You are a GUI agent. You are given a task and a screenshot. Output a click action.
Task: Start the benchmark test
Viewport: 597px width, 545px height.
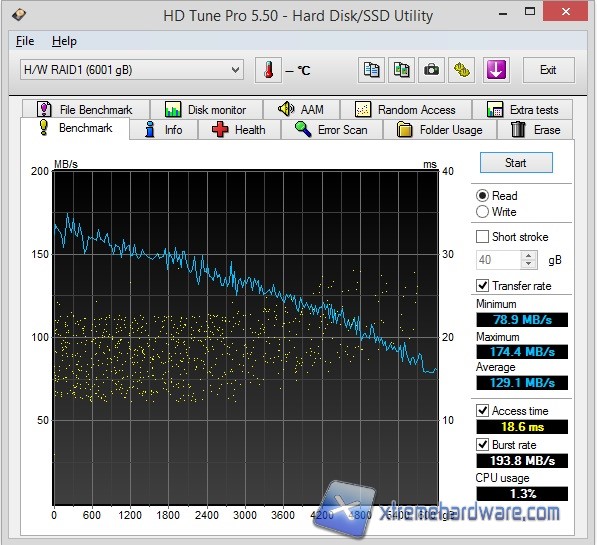tap(516, 163)
